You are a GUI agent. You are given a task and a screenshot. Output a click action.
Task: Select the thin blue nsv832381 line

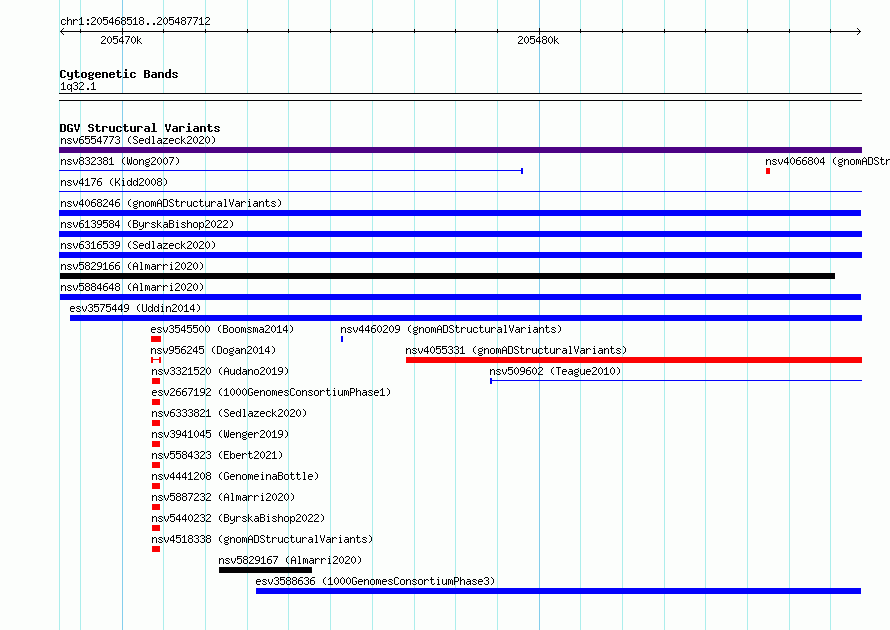pos(291,171)
